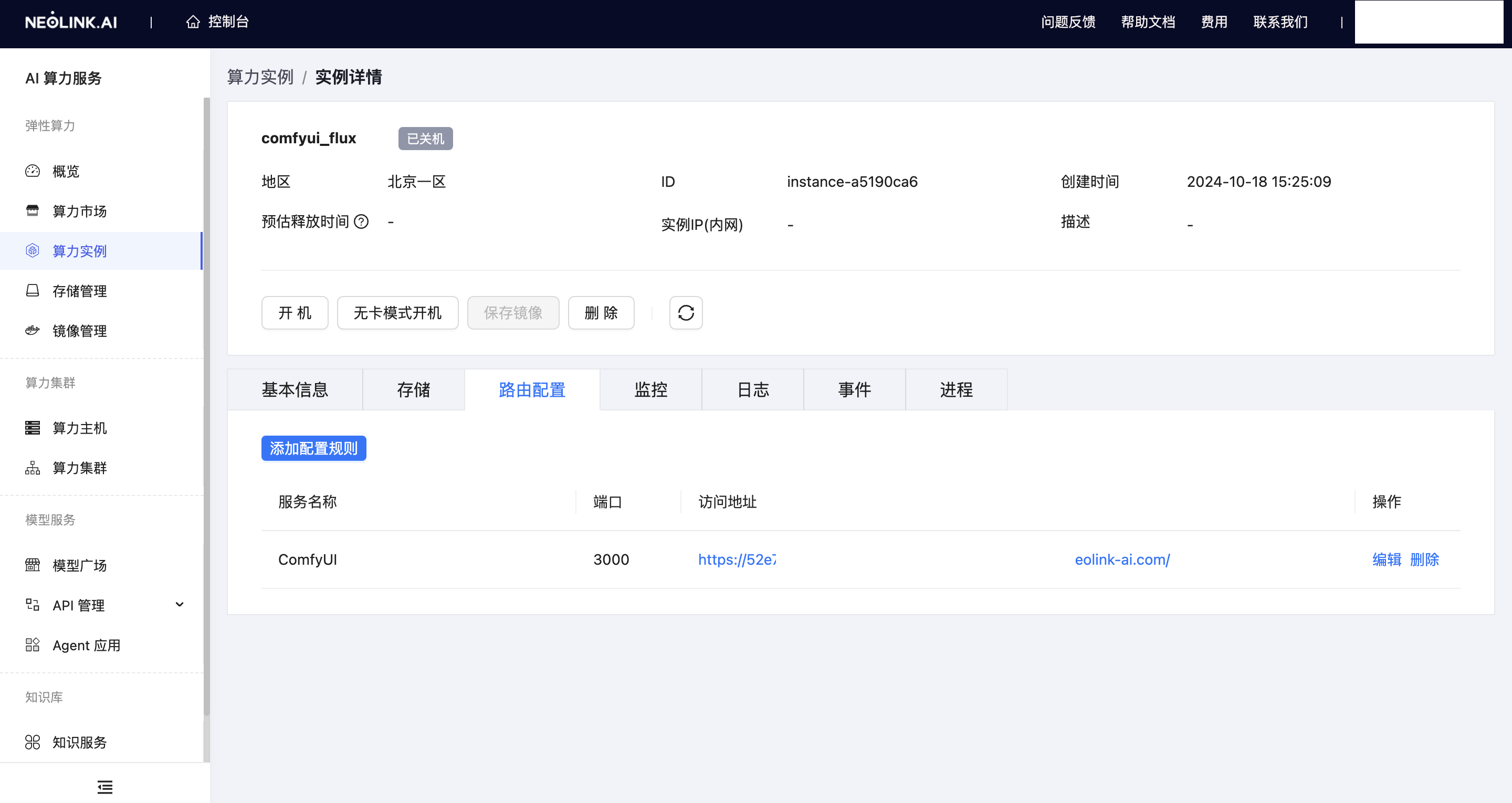
Task: Click the 算力主机 server icon
Action: point(32,428)
